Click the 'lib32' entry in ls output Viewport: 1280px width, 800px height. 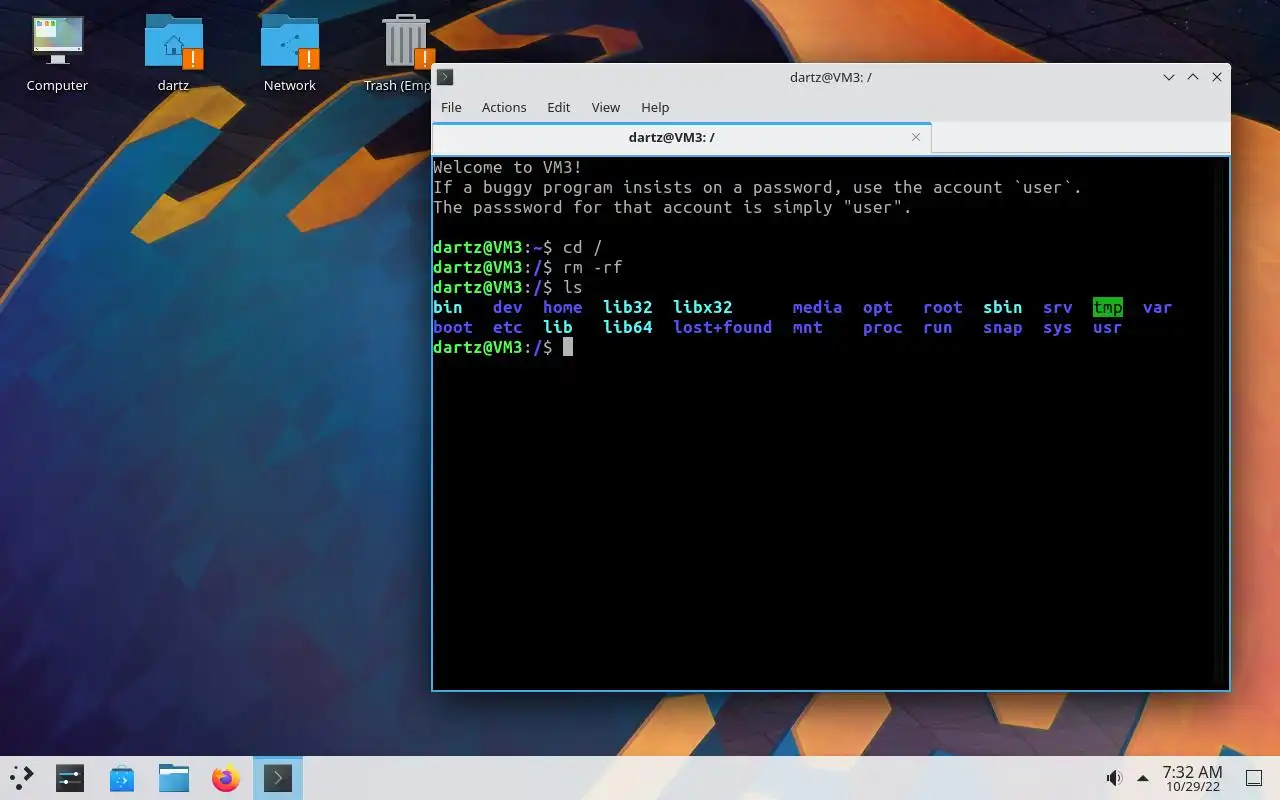(628, 308)
